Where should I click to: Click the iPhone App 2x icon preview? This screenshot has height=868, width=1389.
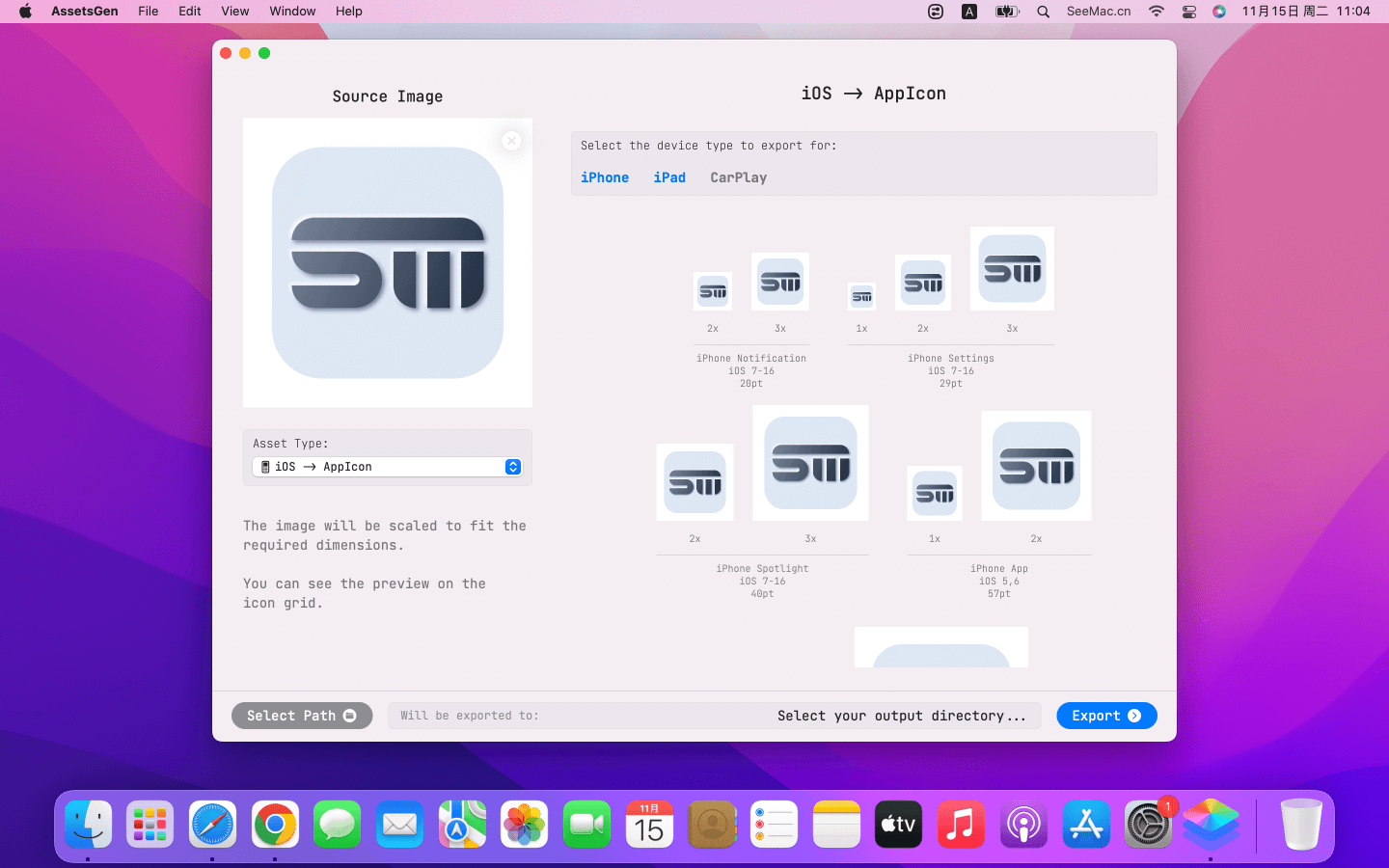pos(1036,466)
